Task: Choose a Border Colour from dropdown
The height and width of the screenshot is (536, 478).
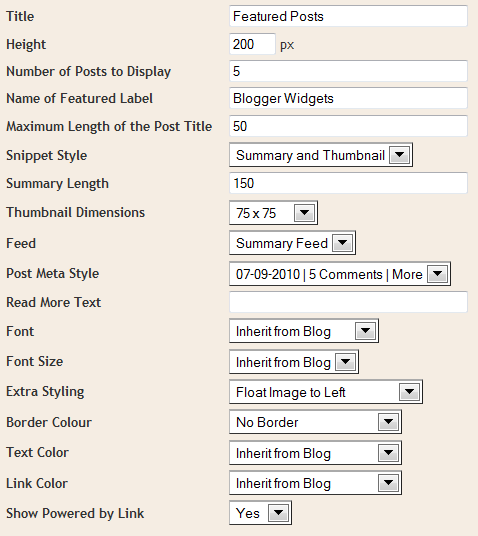Action: click(315, 422)
